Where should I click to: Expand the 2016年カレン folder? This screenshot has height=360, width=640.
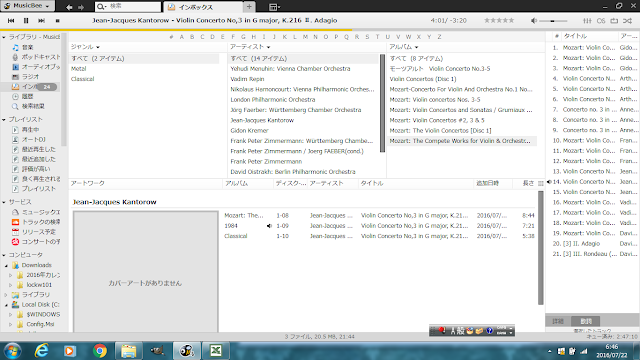(x=11, y=275)
